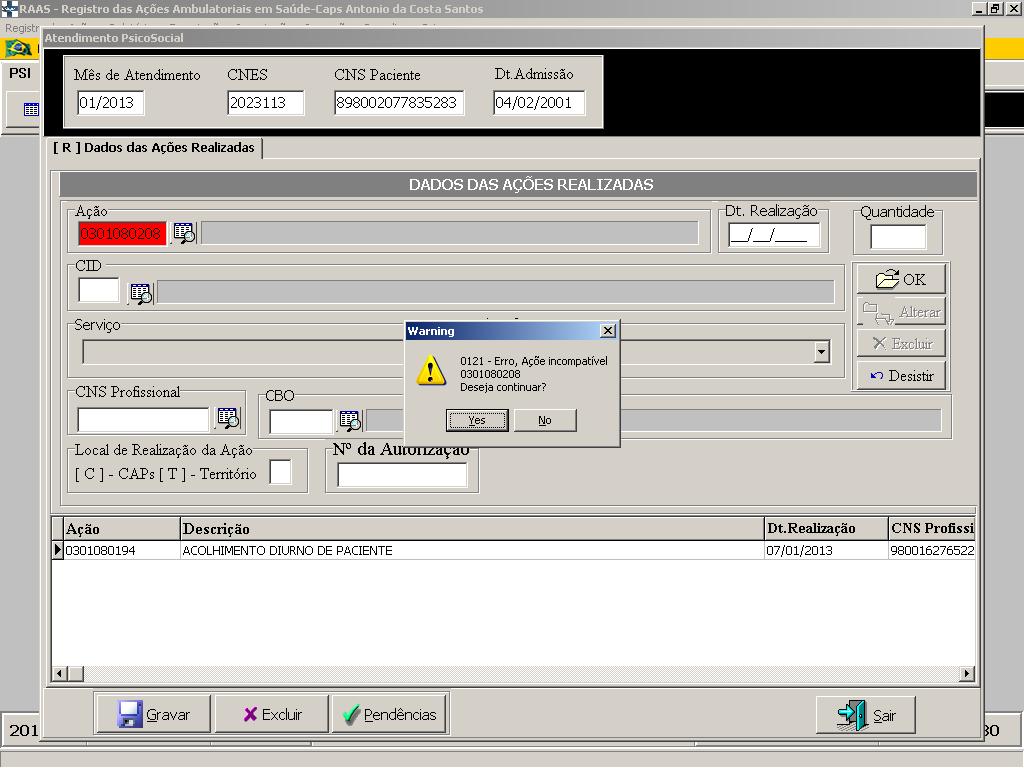Image resolution: width=1024 pixels, height=768 pixels.
Task: Select the Dados das Ações Realizadas tab
Action: pyautogui.click(x=156, y=148)
